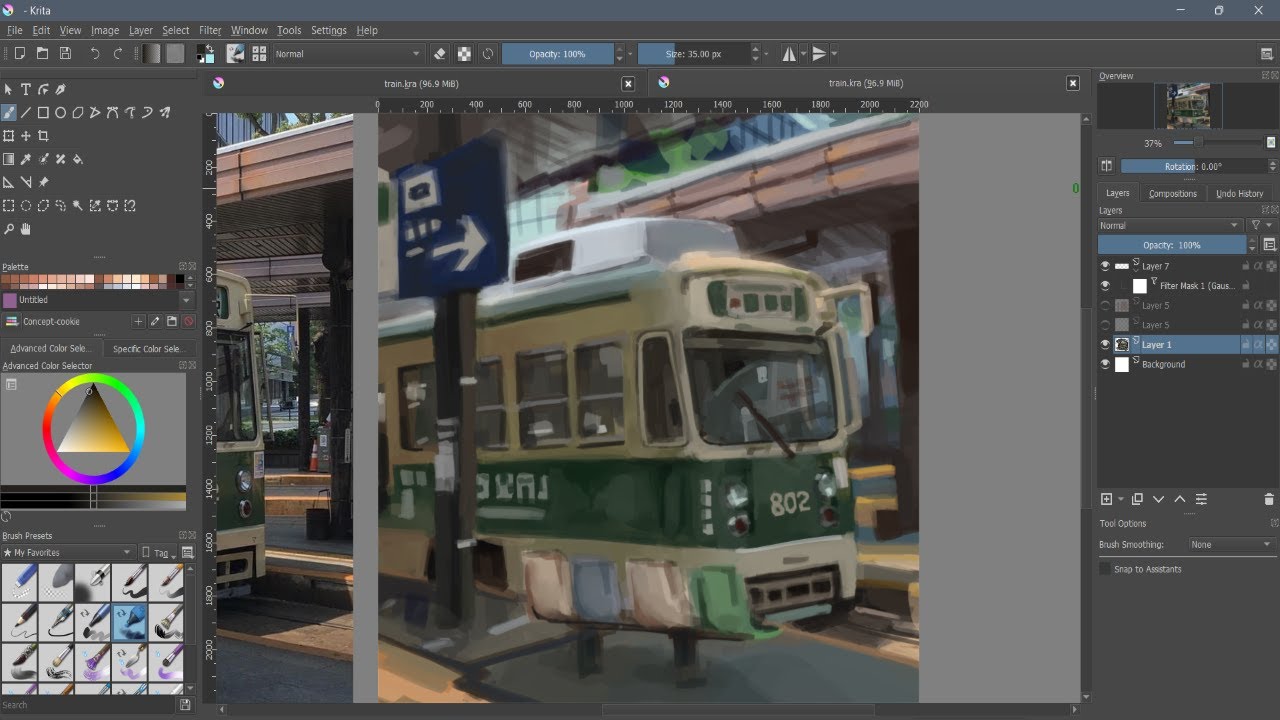Choose the Ellipse shape tool
Image resolution: width=1280 pixels, height=720 pixels.
coord(60,113)
